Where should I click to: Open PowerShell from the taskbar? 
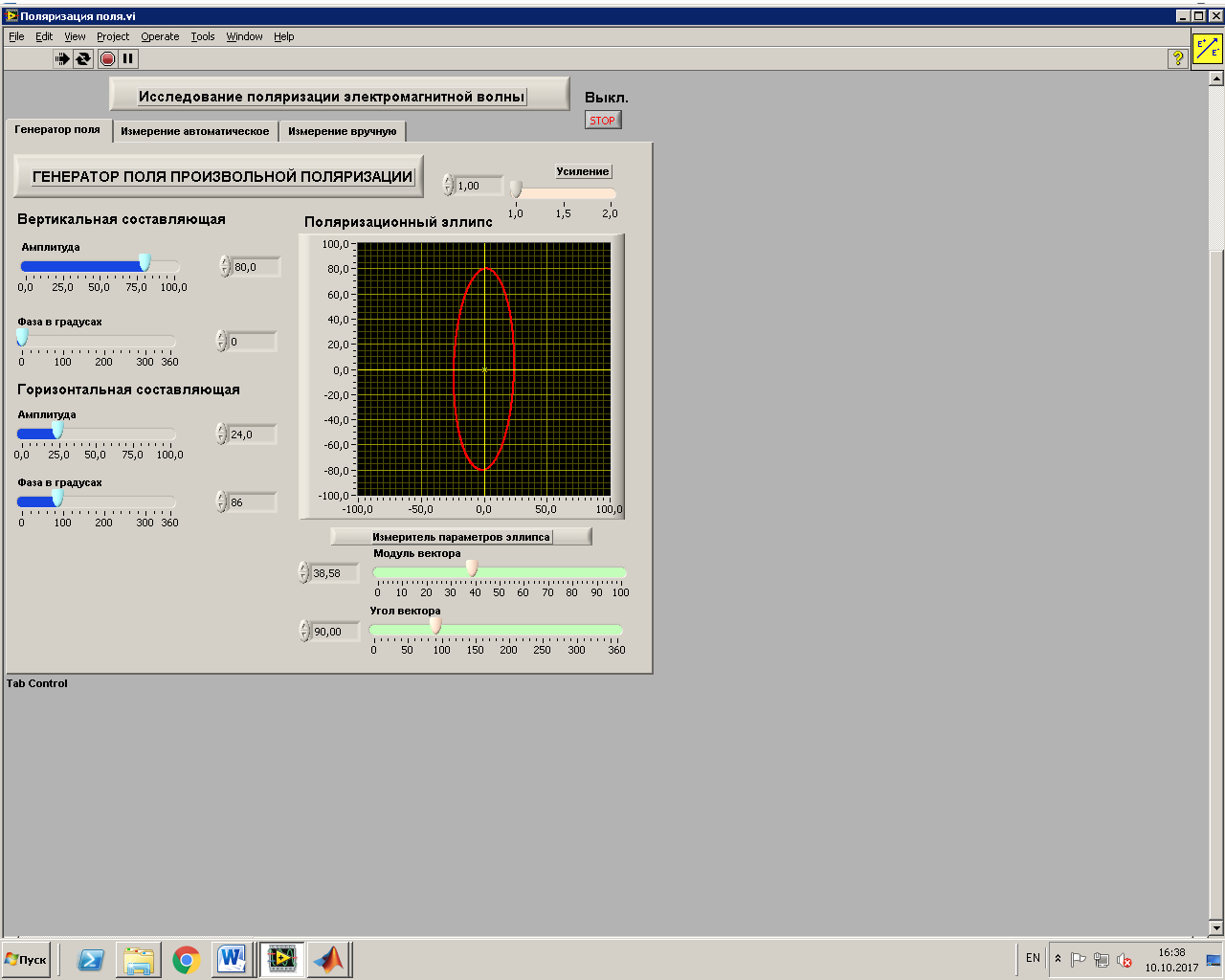click(91, 959)
